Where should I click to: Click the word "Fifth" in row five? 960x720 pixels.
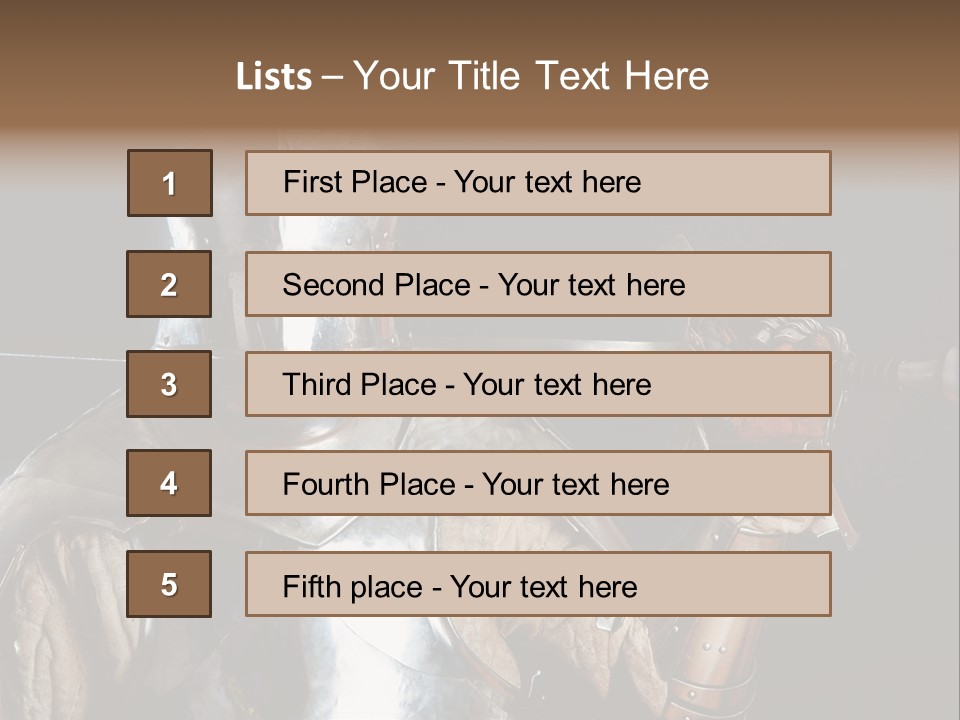pos(312,586)
